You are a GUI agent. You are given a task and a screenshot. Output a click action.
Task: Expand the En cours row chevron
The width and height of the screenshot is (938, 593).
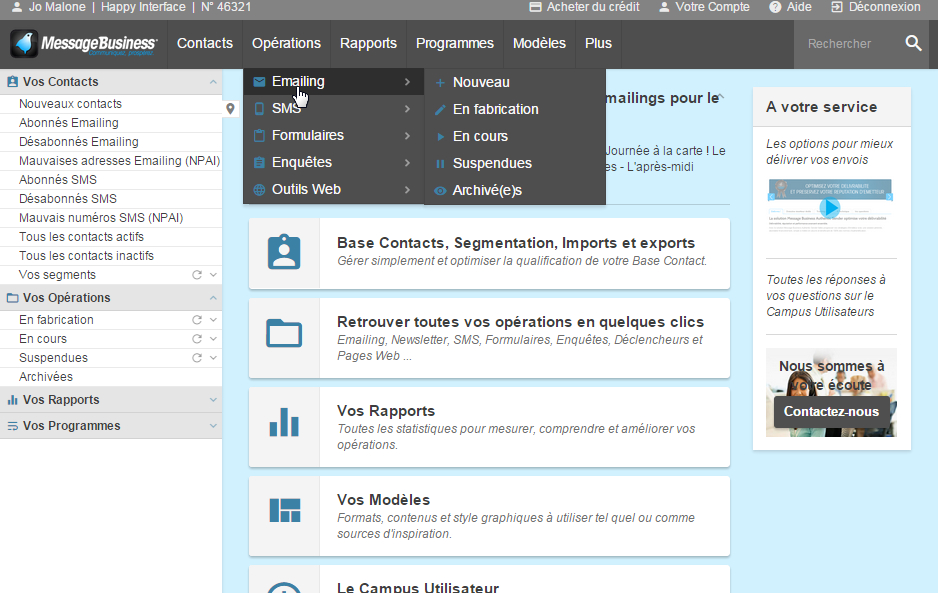pyautogui.click(x=213, y=339)
